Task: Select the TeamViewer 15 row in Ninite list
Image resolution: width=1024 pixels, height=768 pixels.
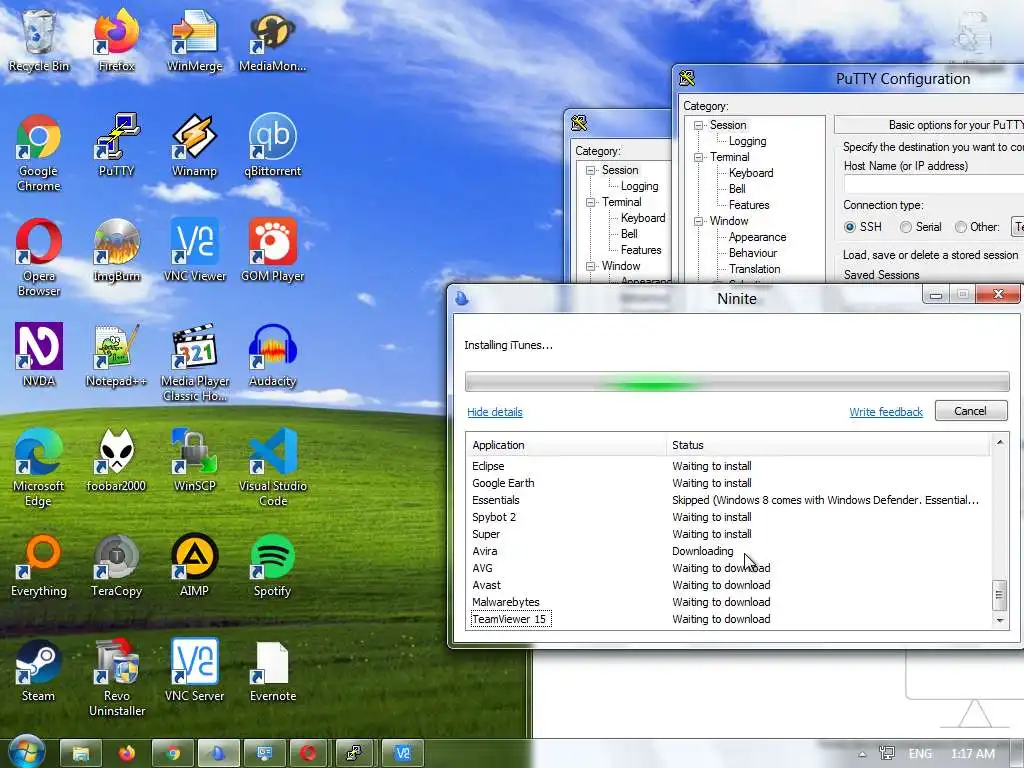Action: pos(729,619)
